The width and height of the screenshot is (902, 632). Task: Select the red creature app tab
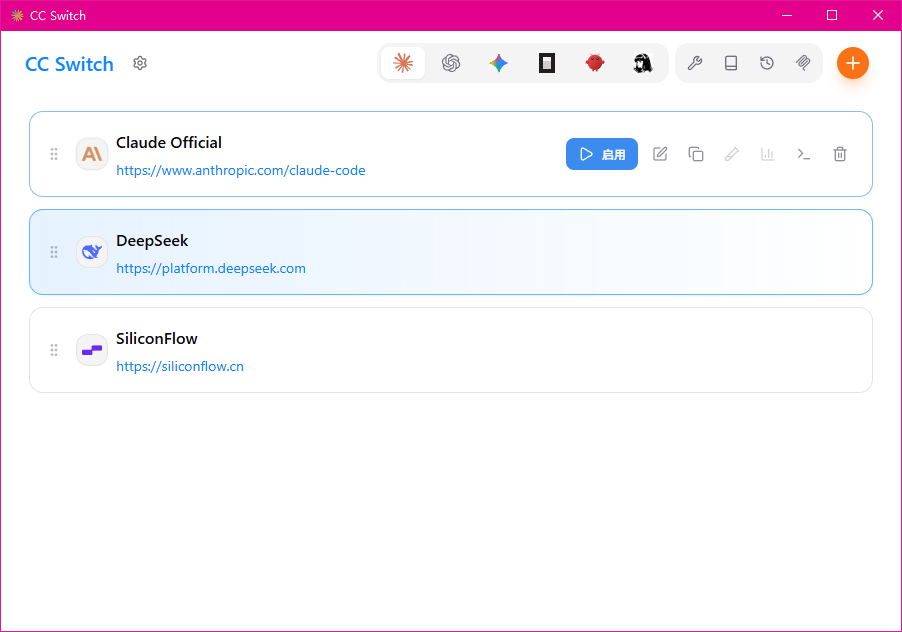click(595, 63)
